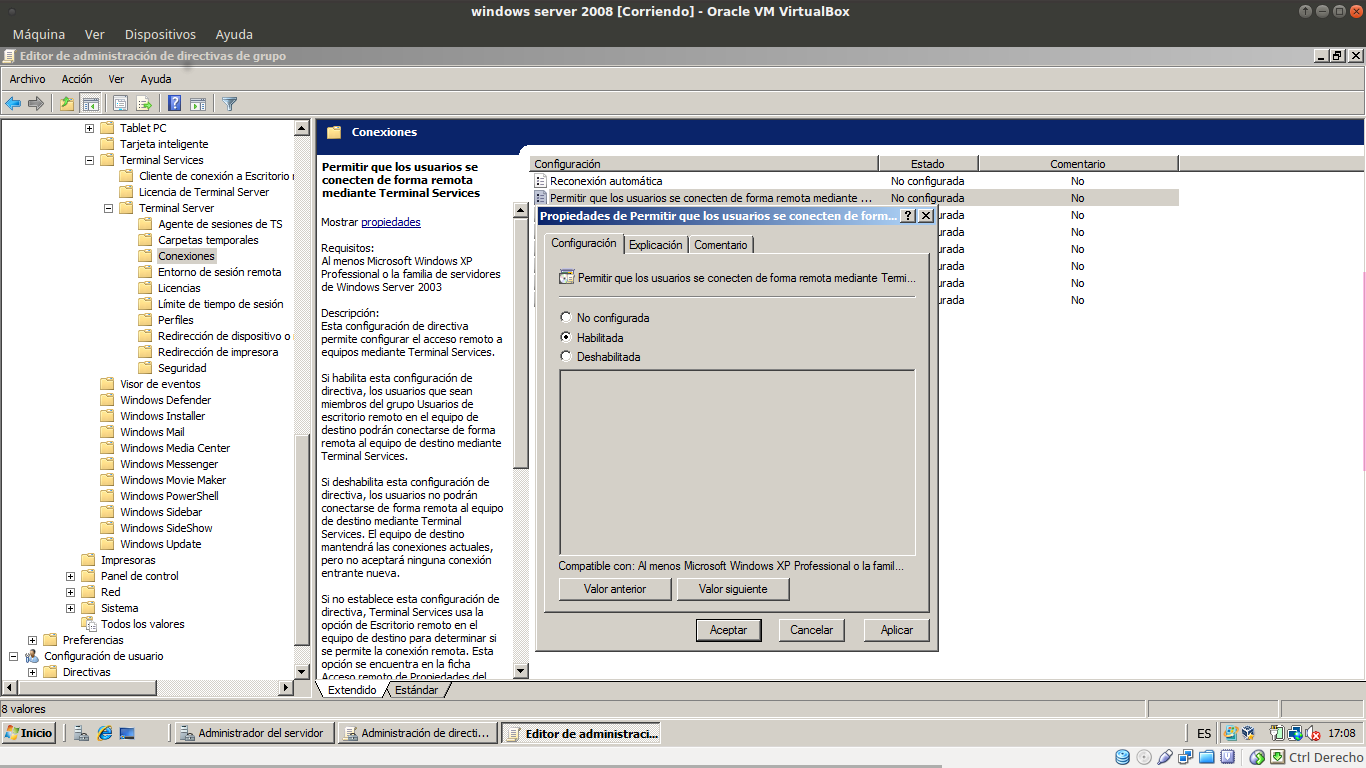
Task: Click the Properties toolbar icon
Action: pyautogui.click(x=120, y=103)
